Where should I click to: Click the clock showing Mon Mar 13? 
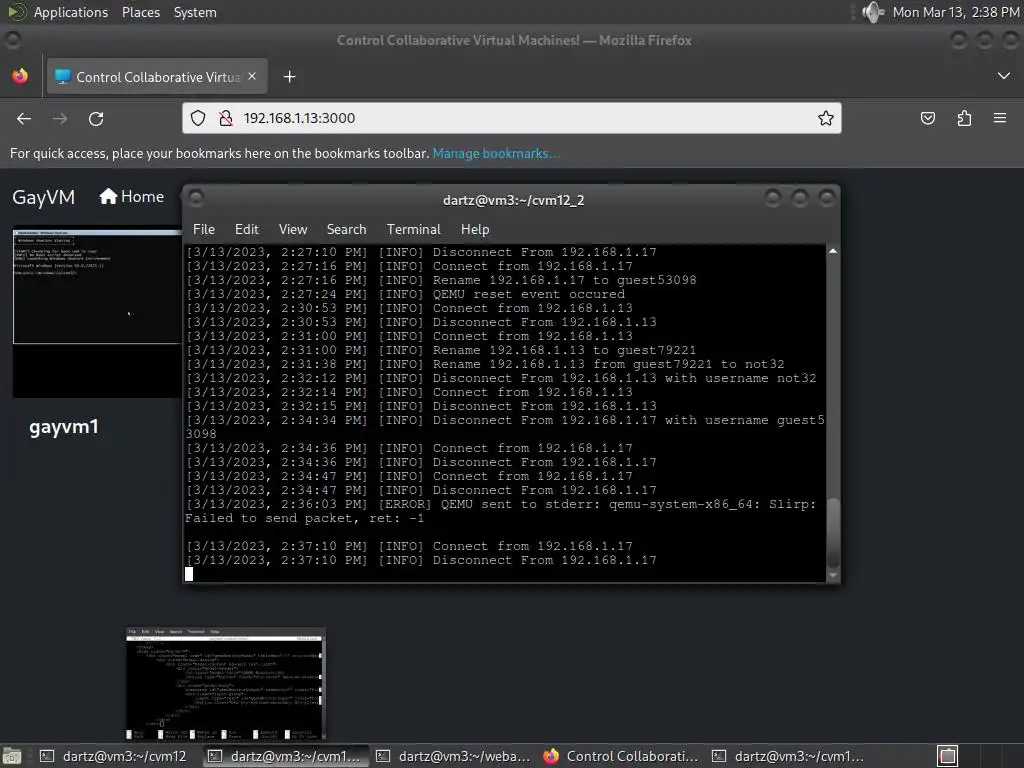pos(955,12)
